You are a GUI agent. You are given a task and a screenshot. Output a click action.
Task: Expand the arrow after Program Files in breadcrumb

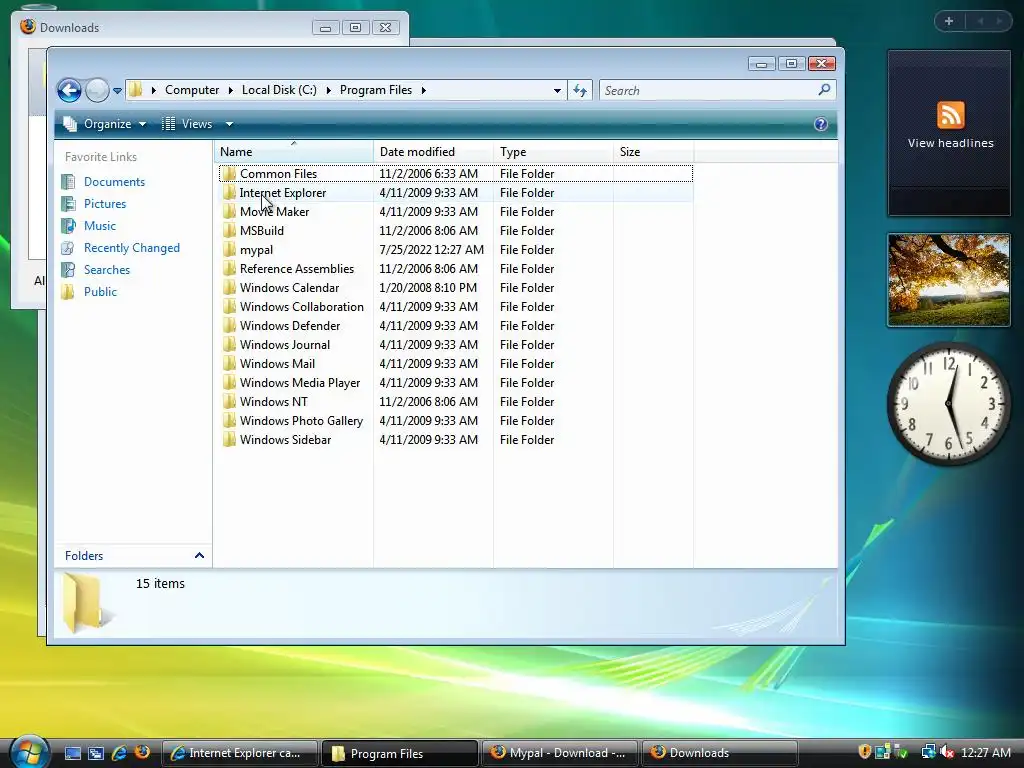[424, 90]
